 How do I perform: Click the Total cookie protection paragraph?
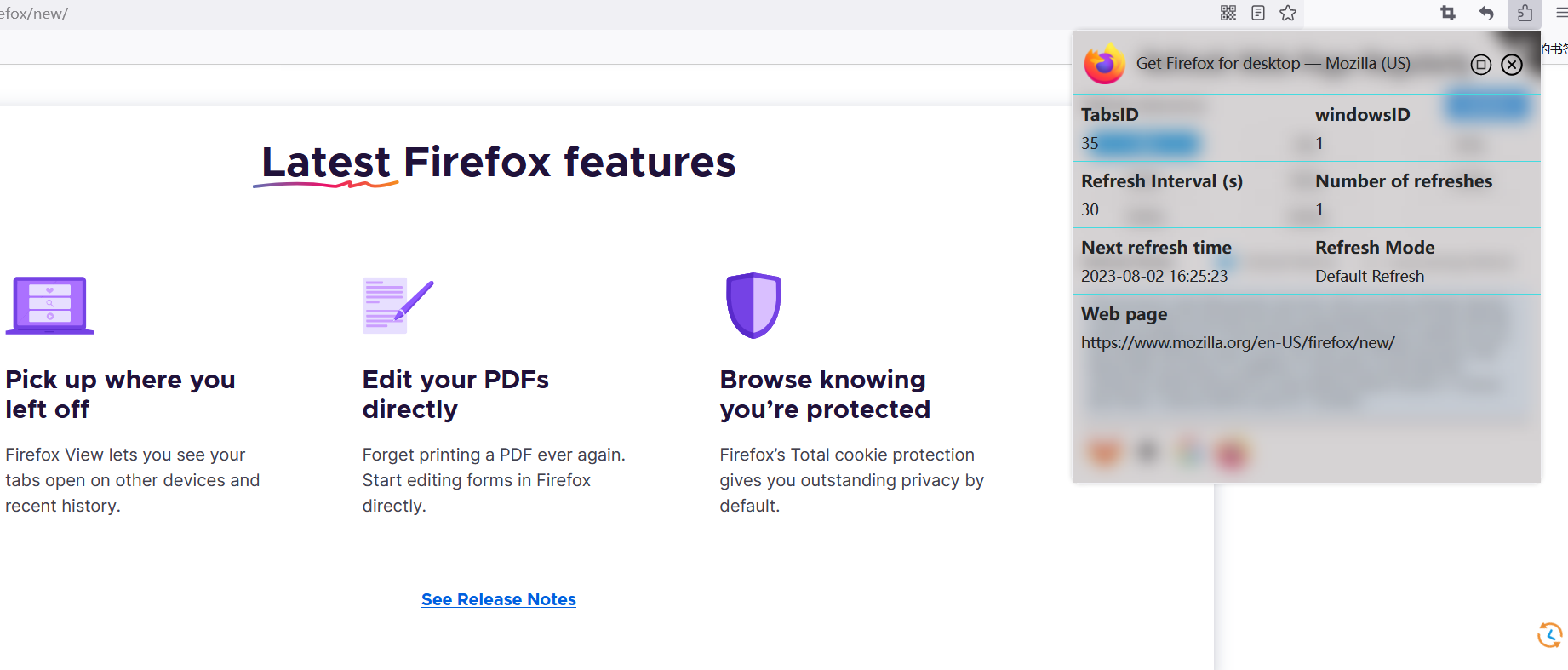[x=851, y=480]
